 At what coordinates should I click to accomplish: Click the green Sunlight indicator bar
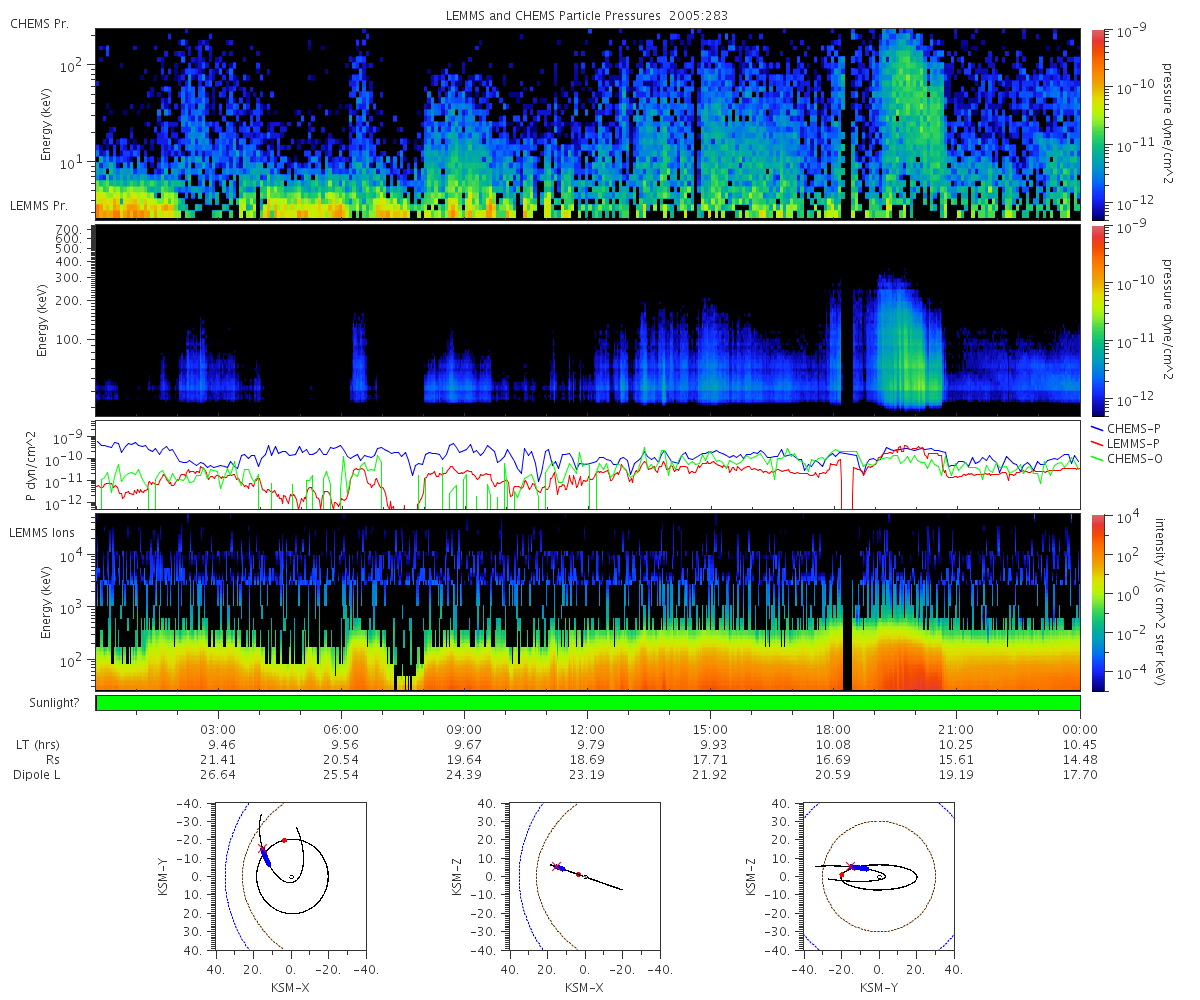click(588, 703)
